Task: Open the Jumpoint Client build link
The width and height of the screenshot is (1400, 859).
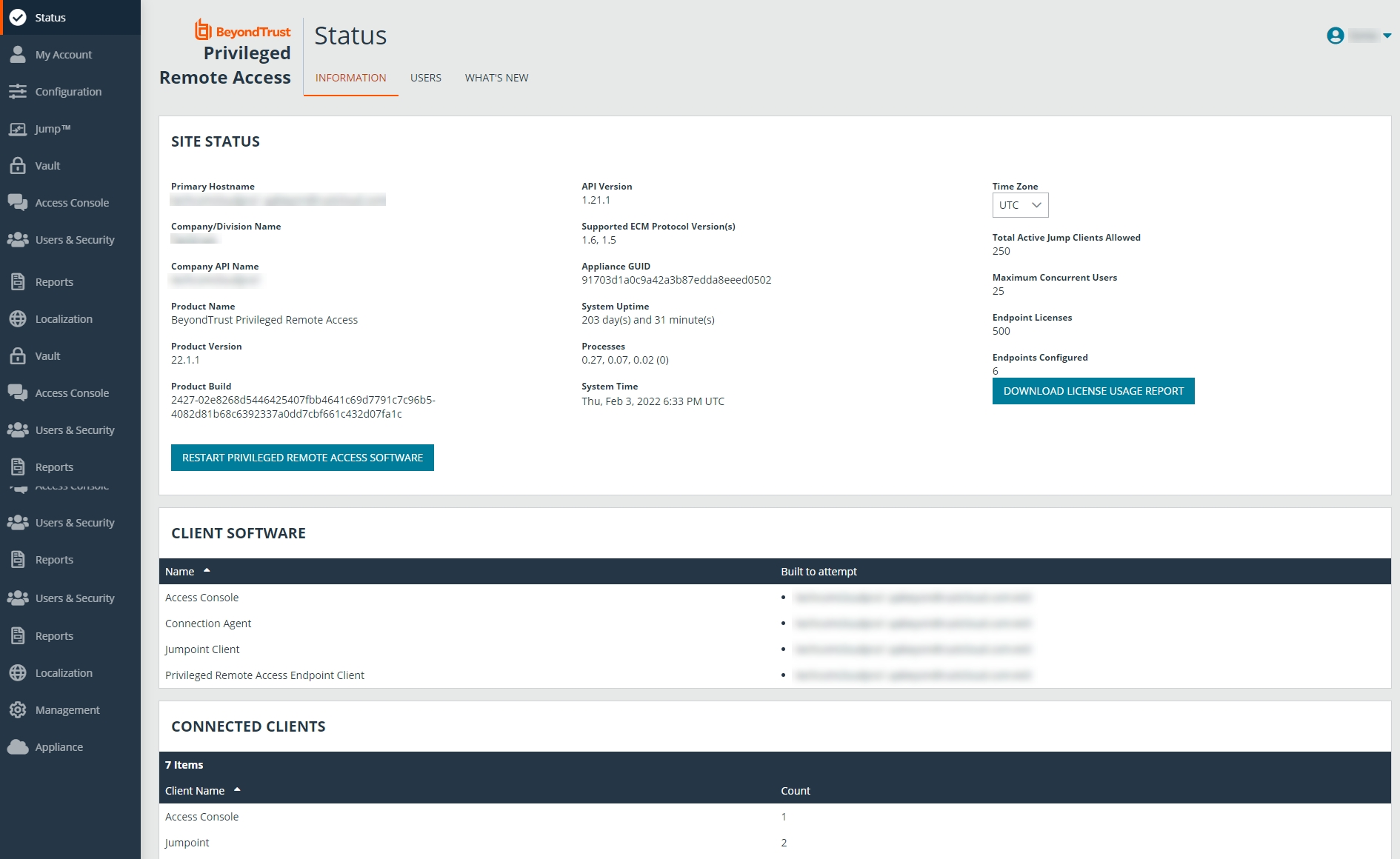Action: [913, 649]
